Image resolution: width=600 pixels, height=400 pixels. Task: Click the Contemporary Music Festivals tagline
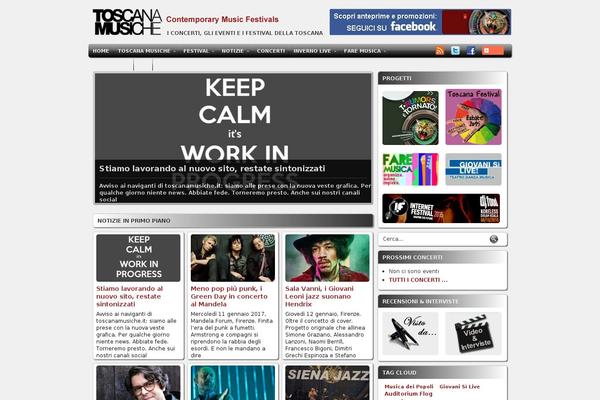(x=222, y=19)
